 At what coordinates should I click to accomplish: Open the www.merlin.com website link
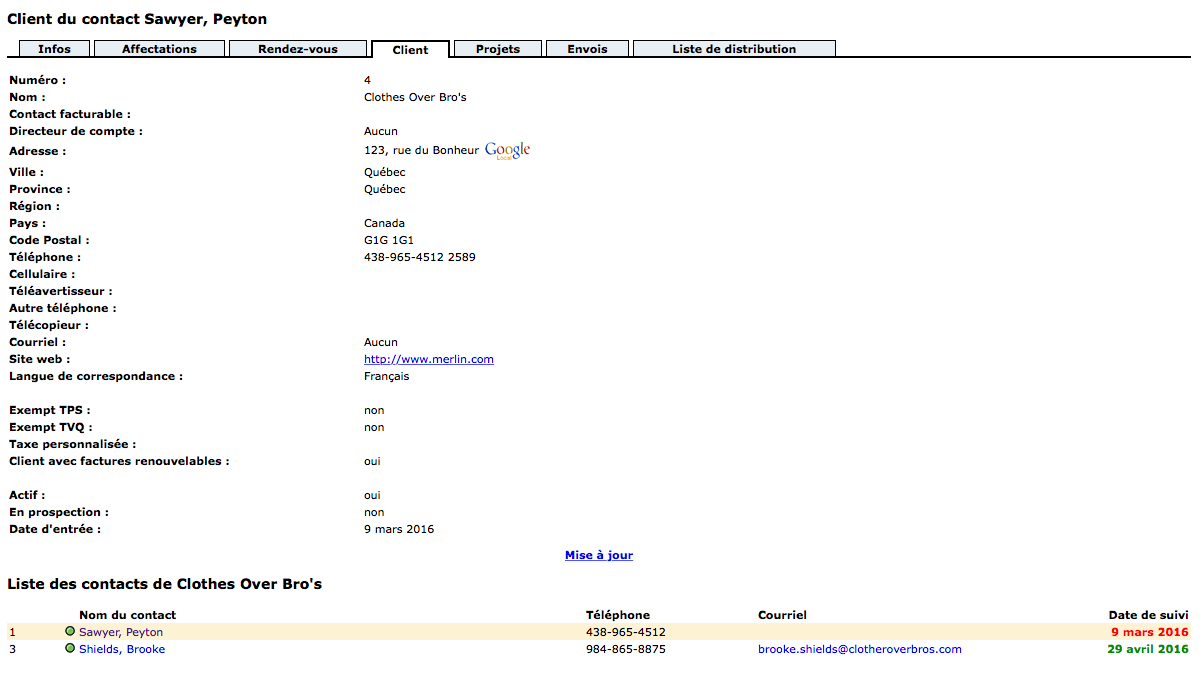click(428, 360)
